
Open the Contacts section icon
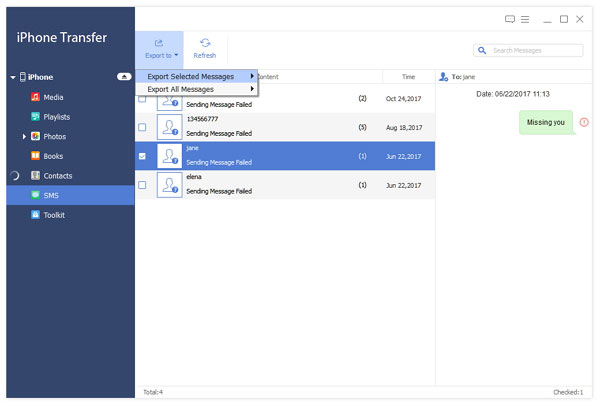tap(35, 175)
